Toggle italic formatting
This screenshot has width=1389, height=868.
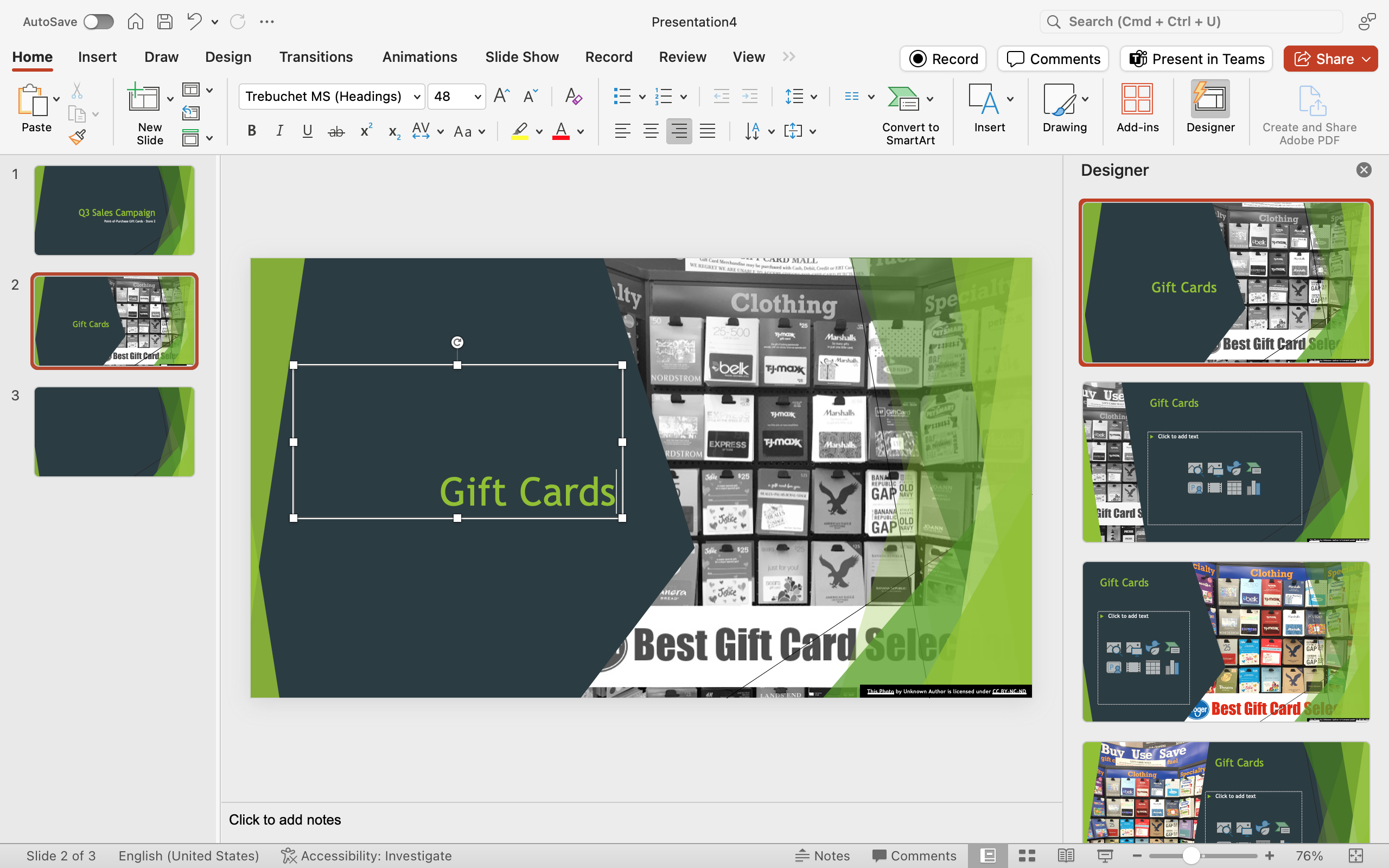click(x=279, y=131)
